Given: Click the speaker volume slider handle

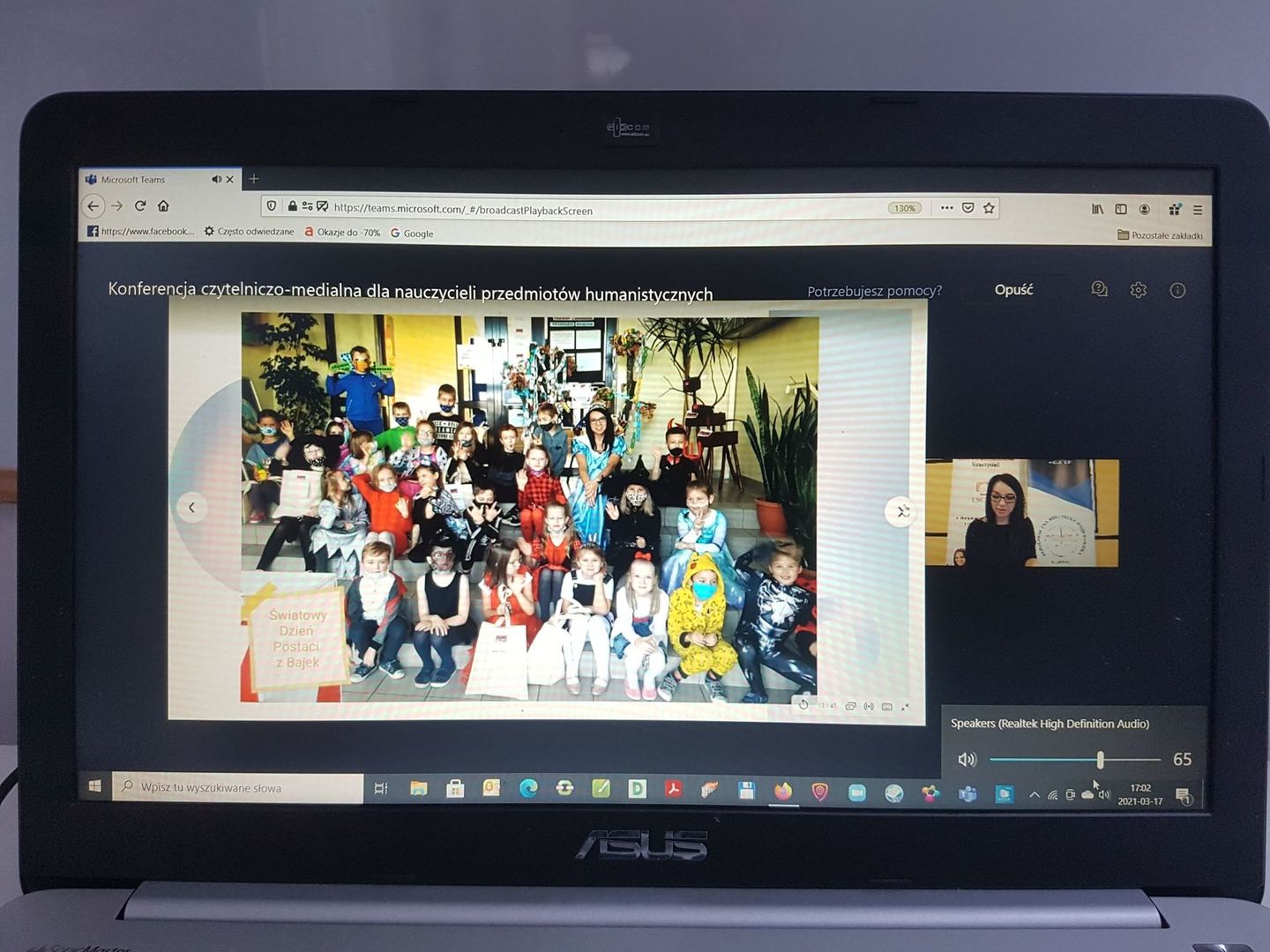Looking at the screenshot, I should coord(1100,759).
